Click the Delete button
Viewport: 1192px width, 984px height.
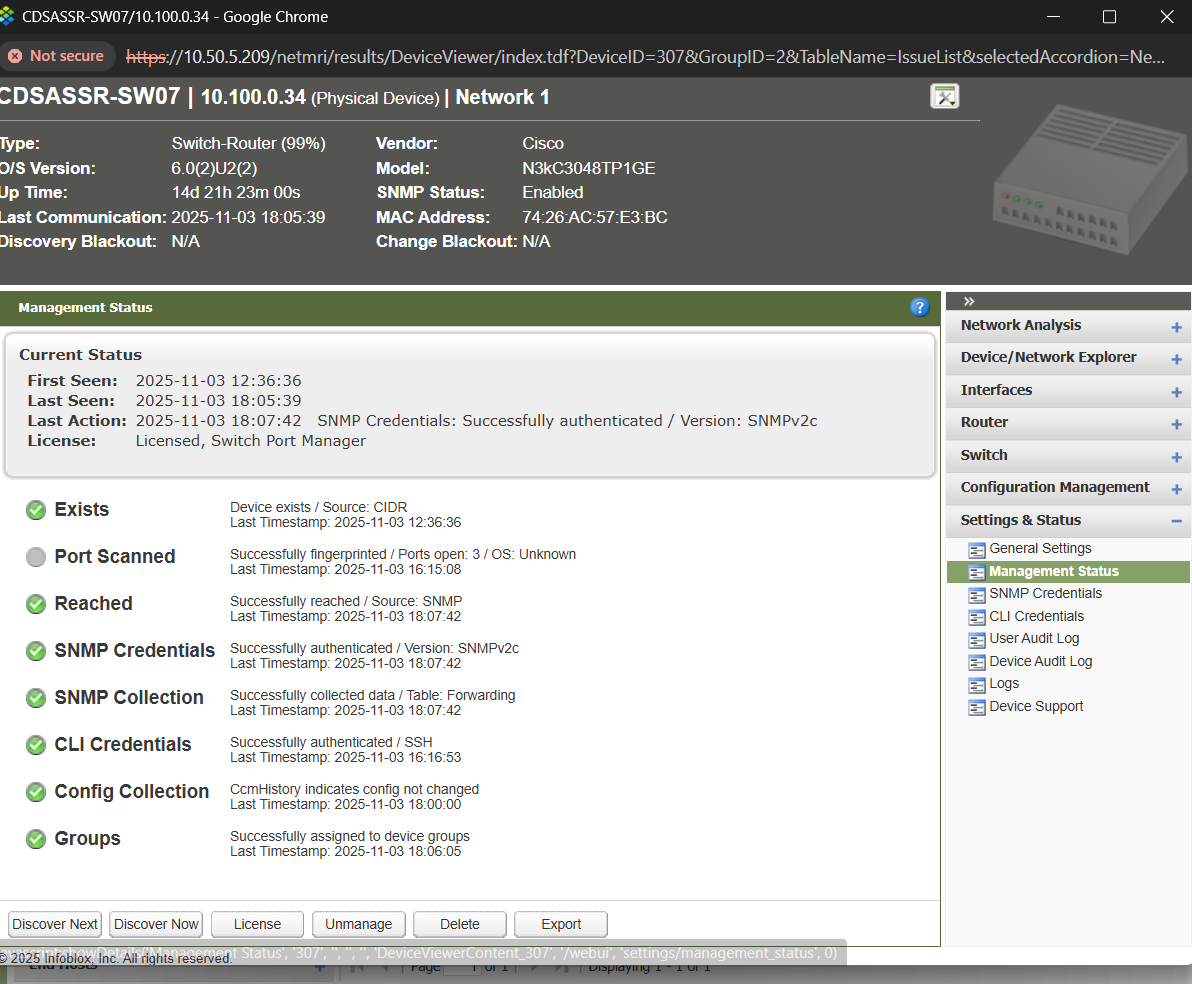(x=460, y=925)
